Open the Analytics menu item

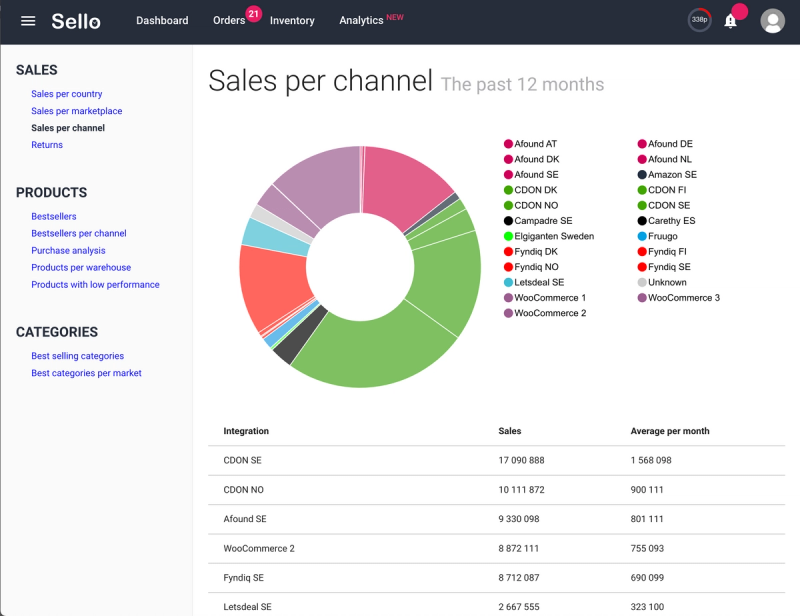point(361,21)
